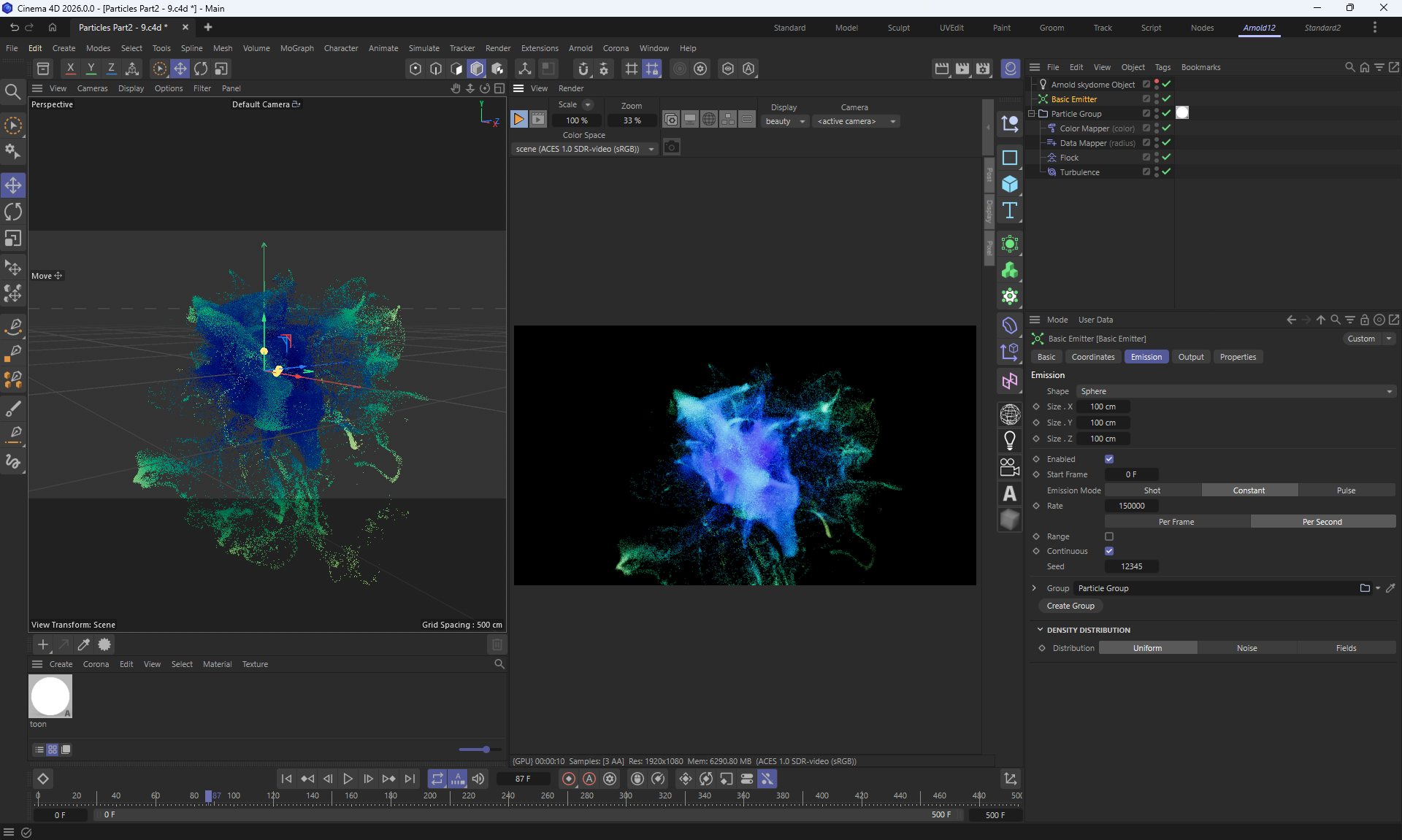Add a Cube primitive from the object palette
Screen dimensions: 1402x840
[1010, 184]
